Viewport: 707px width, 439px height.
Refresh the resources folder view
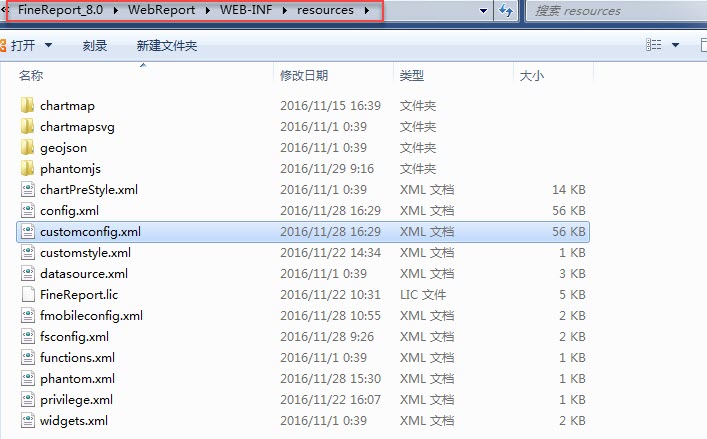click(506, 10)
